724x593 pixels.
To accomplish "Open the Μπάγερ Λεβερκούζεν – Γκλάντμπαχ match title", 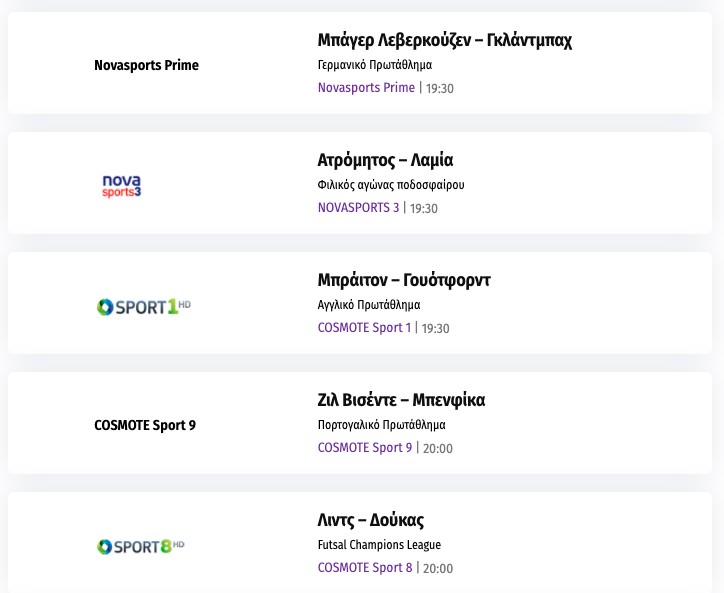I will 444,40.
